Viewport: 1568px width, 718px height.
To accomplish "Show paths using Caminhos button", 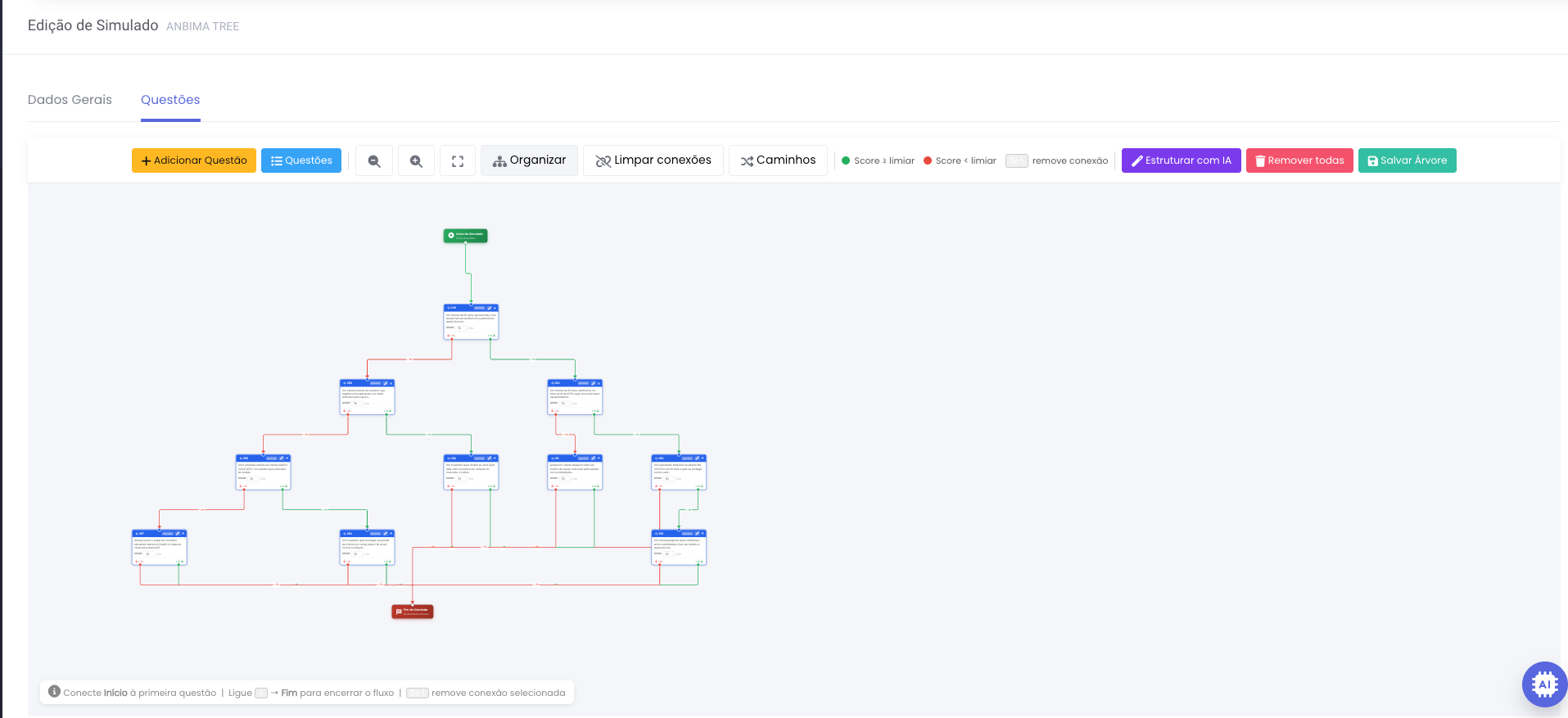I will [778, 160].
